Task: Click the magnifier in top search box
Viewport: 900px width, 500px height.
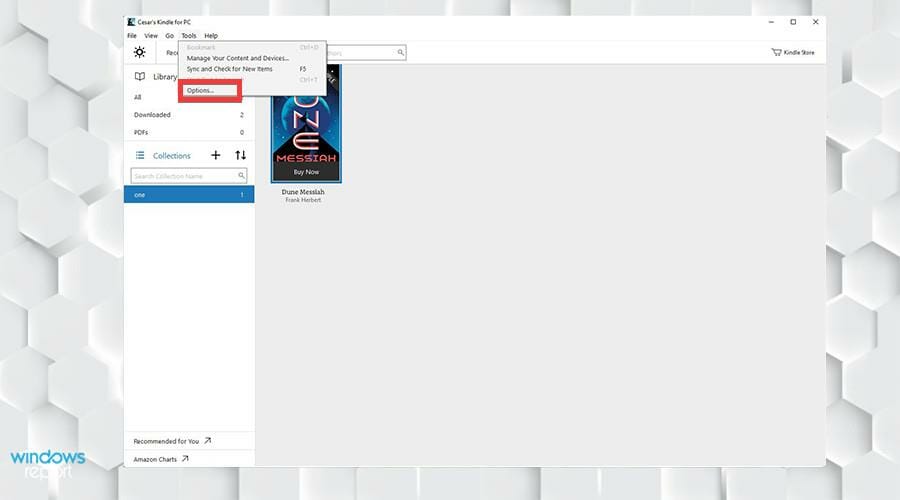Action: (x=401, y=53)
